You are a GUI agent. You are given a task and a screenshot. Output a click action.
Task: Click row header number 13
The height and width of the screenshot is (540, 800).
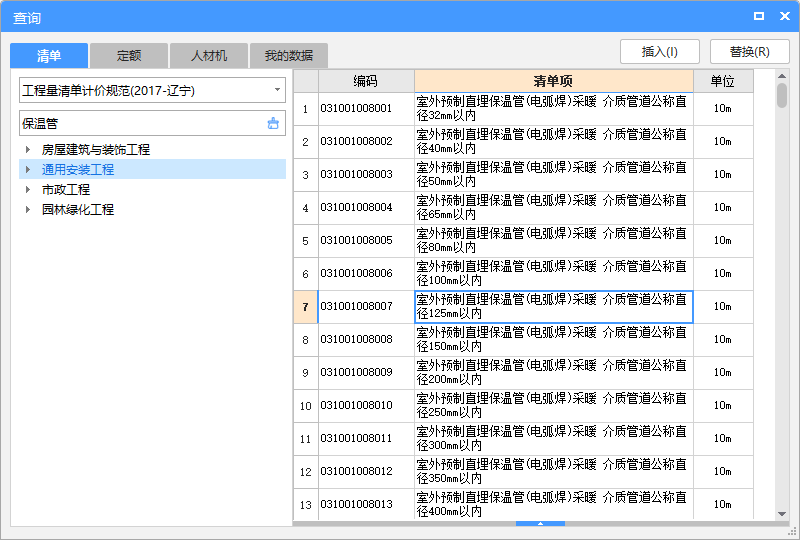[x=306, y=505]
